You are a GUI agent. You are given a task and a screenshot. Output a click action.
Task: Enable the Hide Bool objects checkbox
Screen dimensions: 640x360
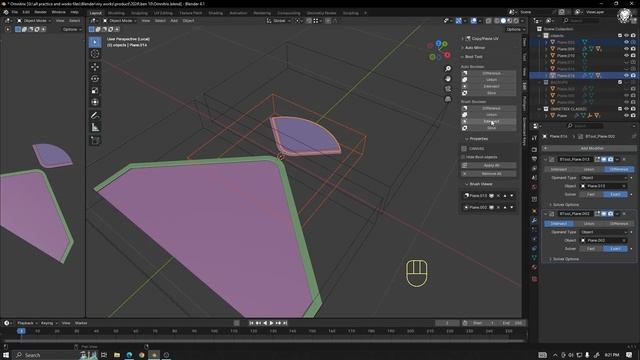(x=464, y=157)
